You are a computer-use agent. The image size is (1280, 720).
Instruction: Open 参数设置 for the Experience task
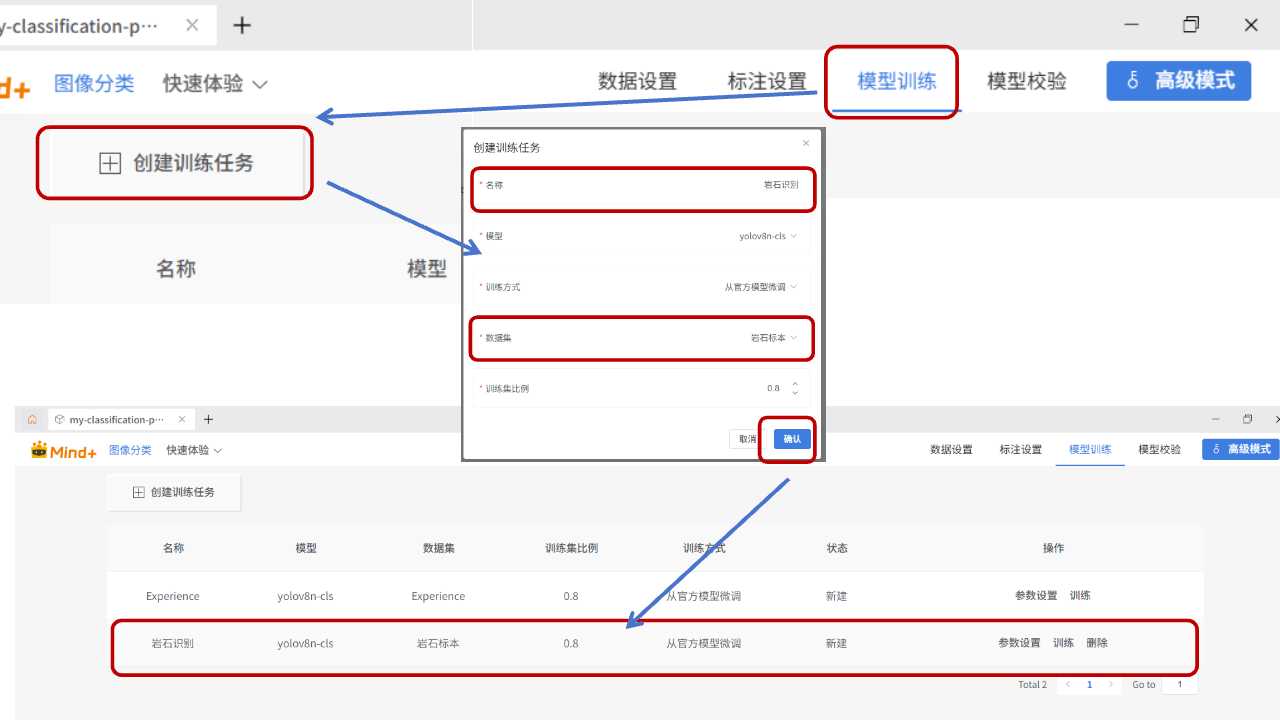1035,596
